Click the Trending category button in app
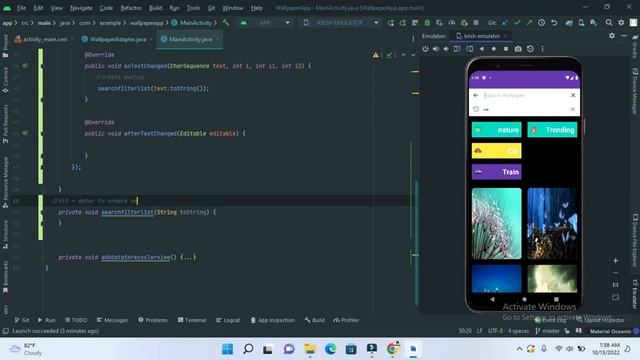 pyautogui.click(x=552, y=130)
